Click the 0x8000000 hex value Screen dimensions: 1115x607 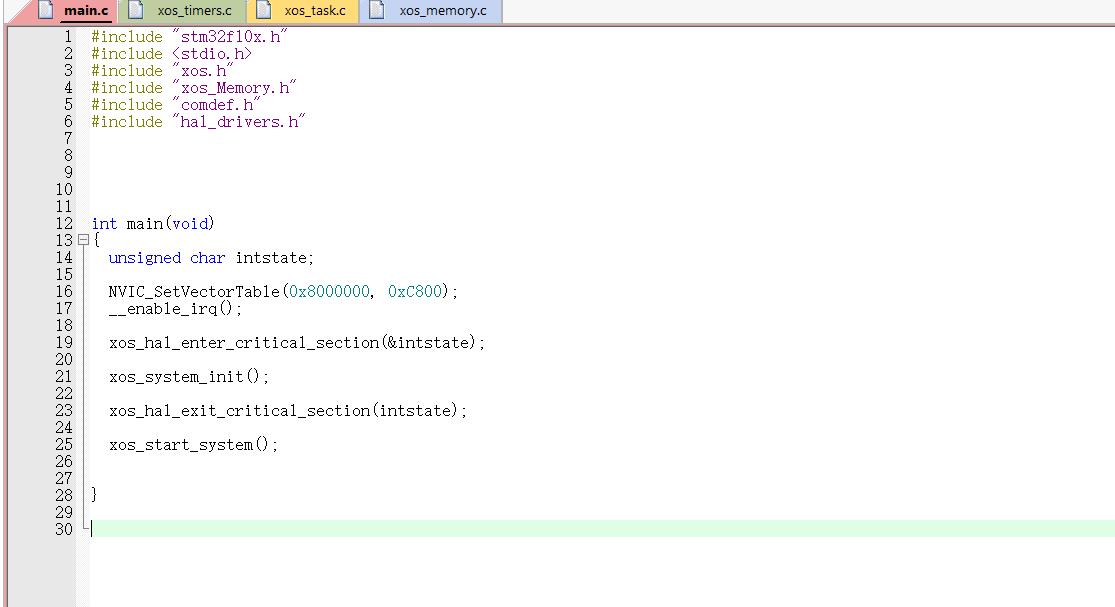(x=329, y=291)
